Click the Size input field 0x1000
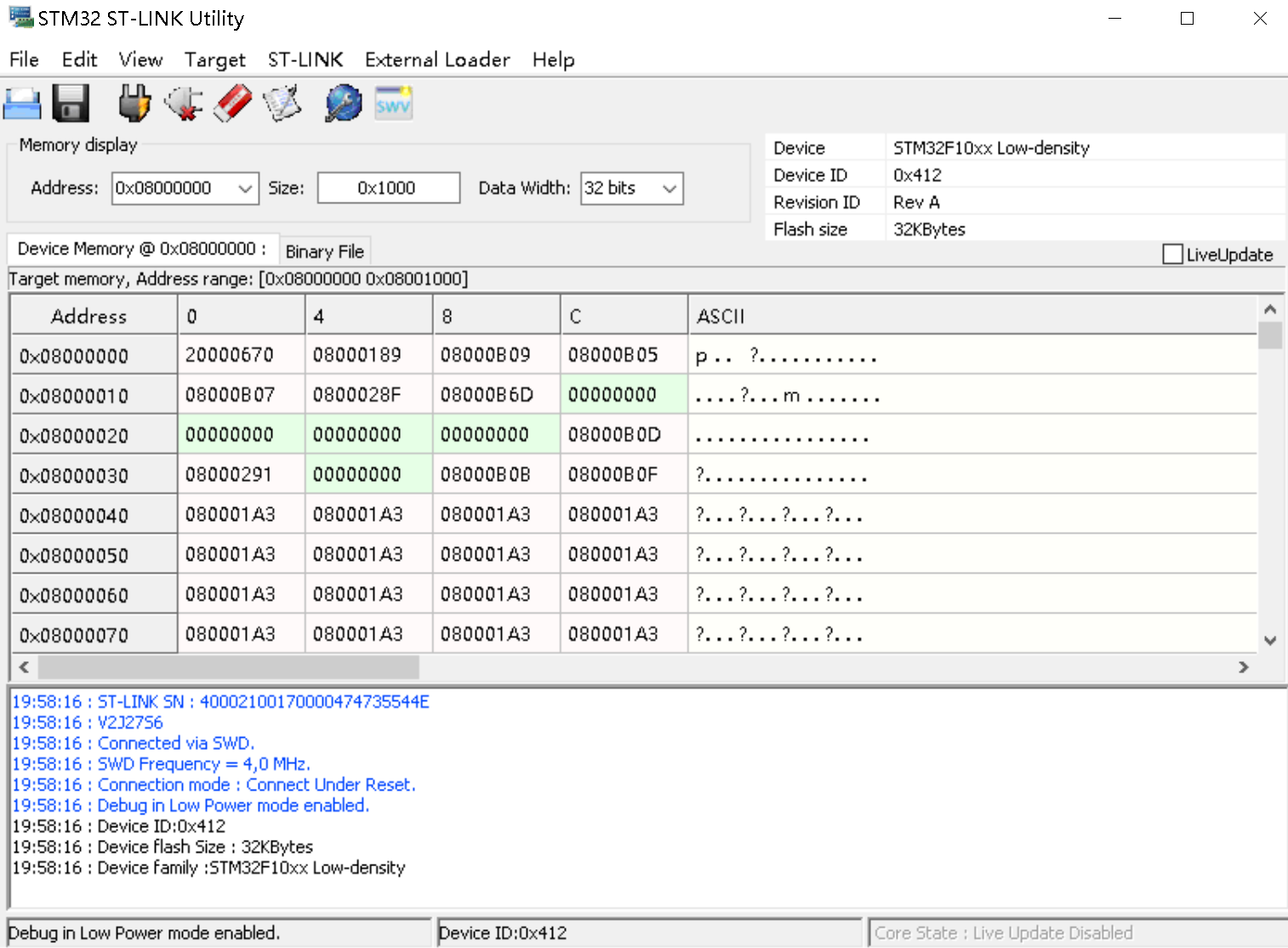Screen dimensions: 1288x948 388,188
